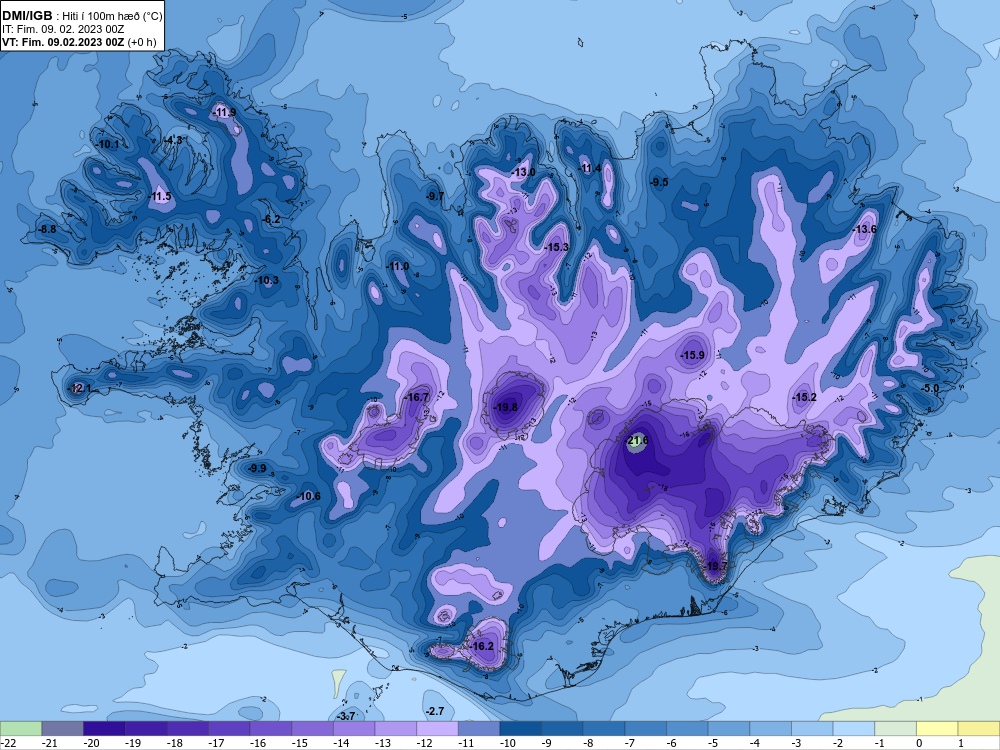This screenshot has width=1000, height=750.
Task: Click the -10.1 temperature label
Action: coord(108,145)
